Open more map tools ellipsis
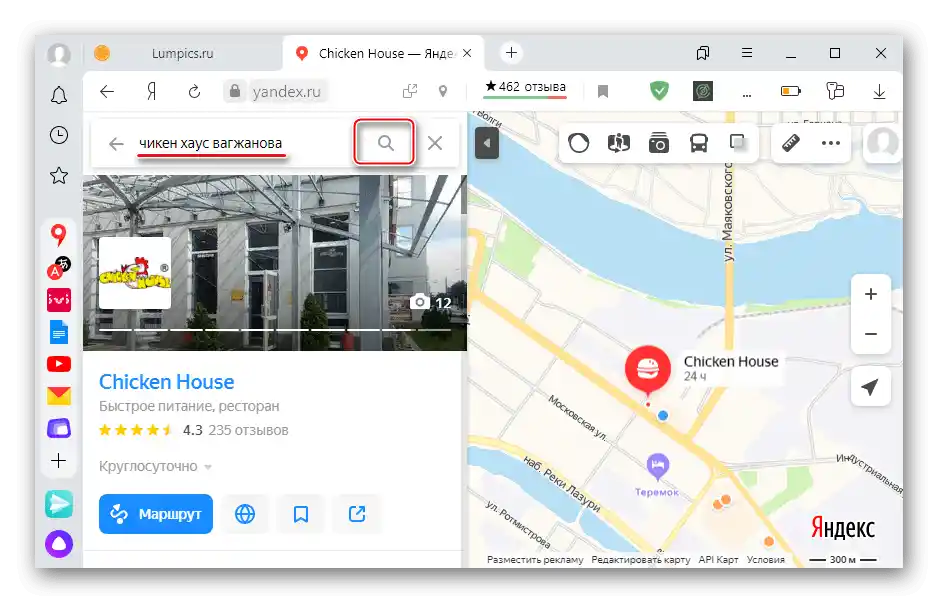Viewport: 938px width, 603px height. [x=831, y=143]
